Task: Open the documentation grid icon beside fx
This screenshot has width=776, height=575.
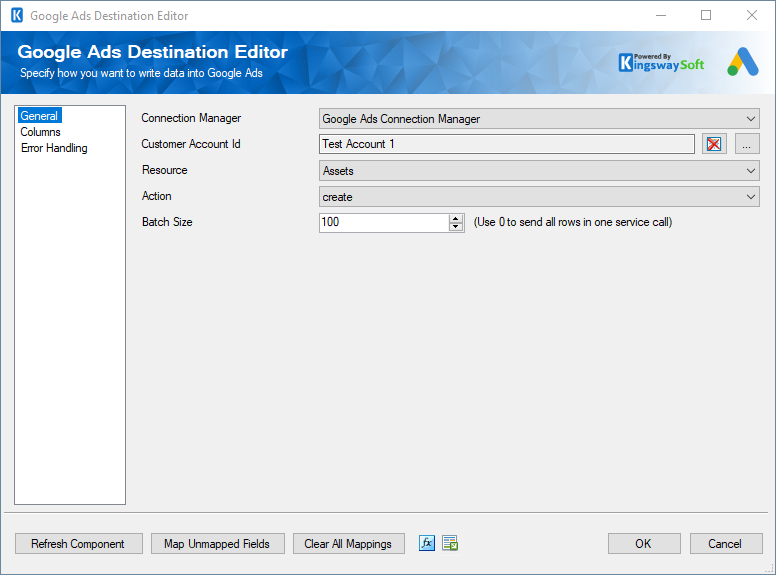Action: [450, 543]
